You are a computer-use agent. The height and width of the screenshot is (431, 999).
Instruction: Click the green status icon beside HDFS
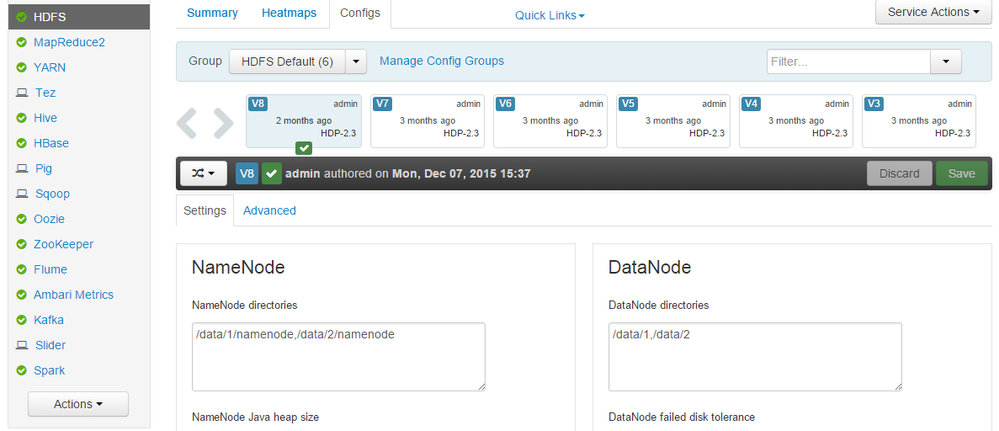[x=22, y=17]
